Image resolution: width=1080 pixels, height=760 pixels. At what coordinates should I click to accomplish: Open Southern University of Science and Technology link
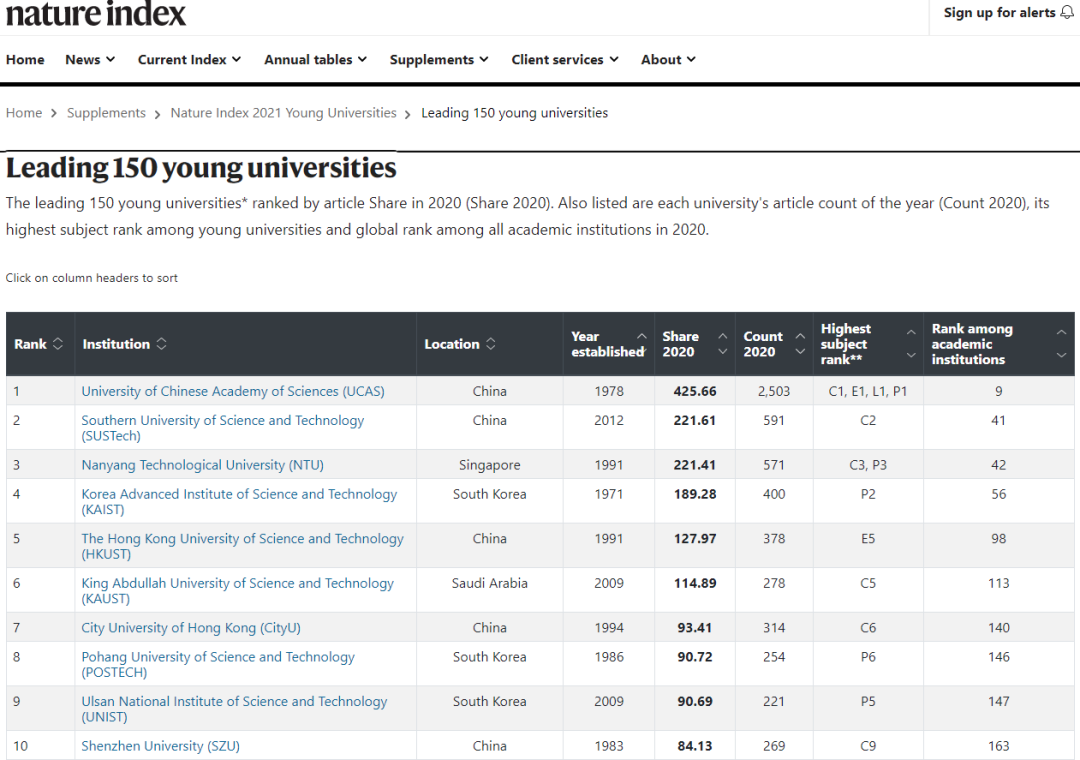coord(222,428)
